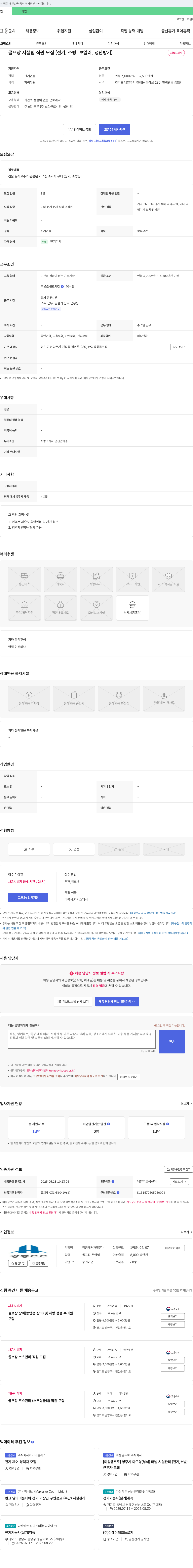
Task: Open the 직업 능력 개발 menu
Action: [132, 31]
